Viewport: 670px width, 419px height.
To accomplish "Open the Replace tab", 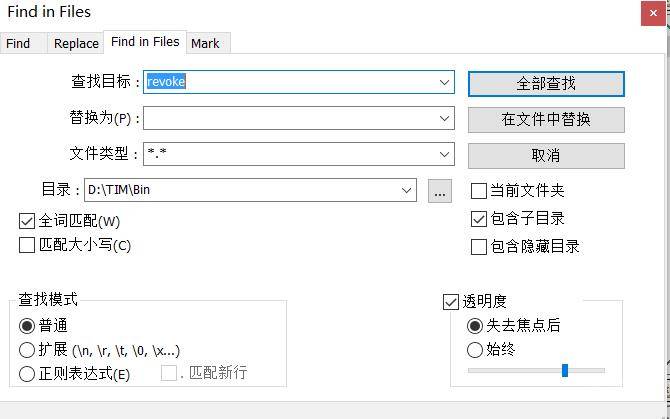I will point(76,43).
